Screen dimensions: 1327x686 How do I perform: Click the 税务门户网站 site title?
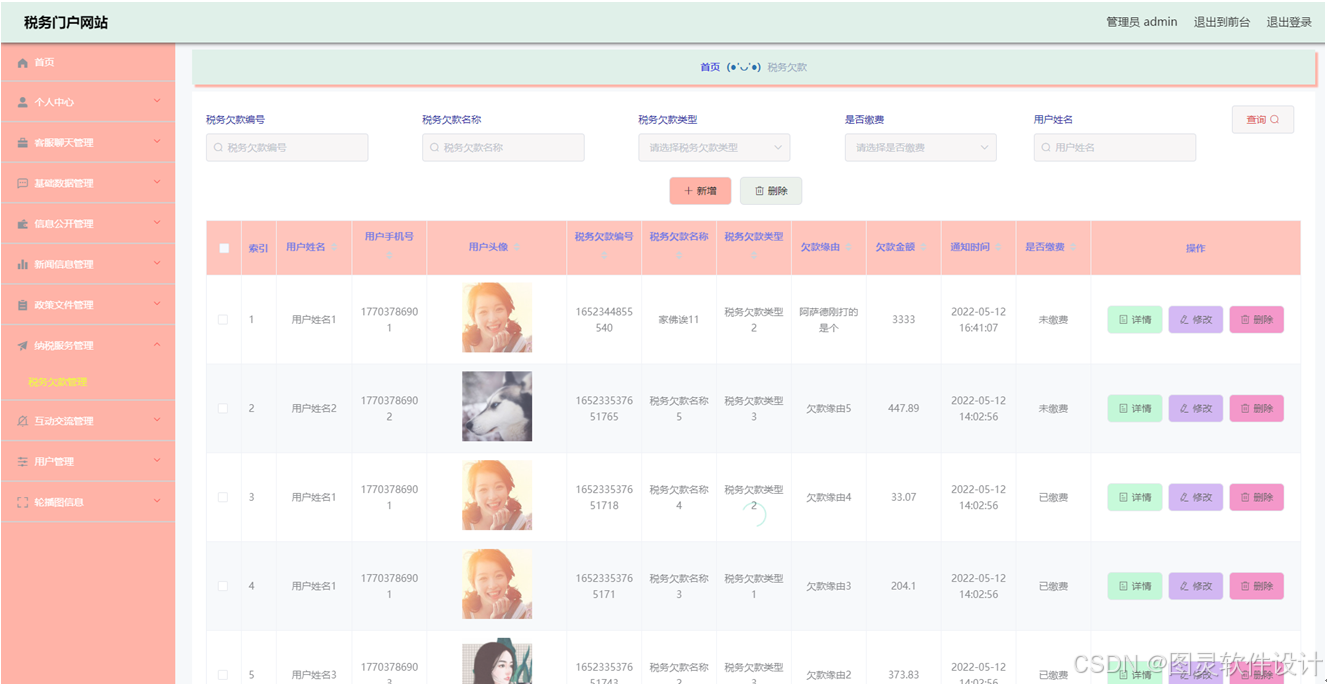click(x=66, y=22)
